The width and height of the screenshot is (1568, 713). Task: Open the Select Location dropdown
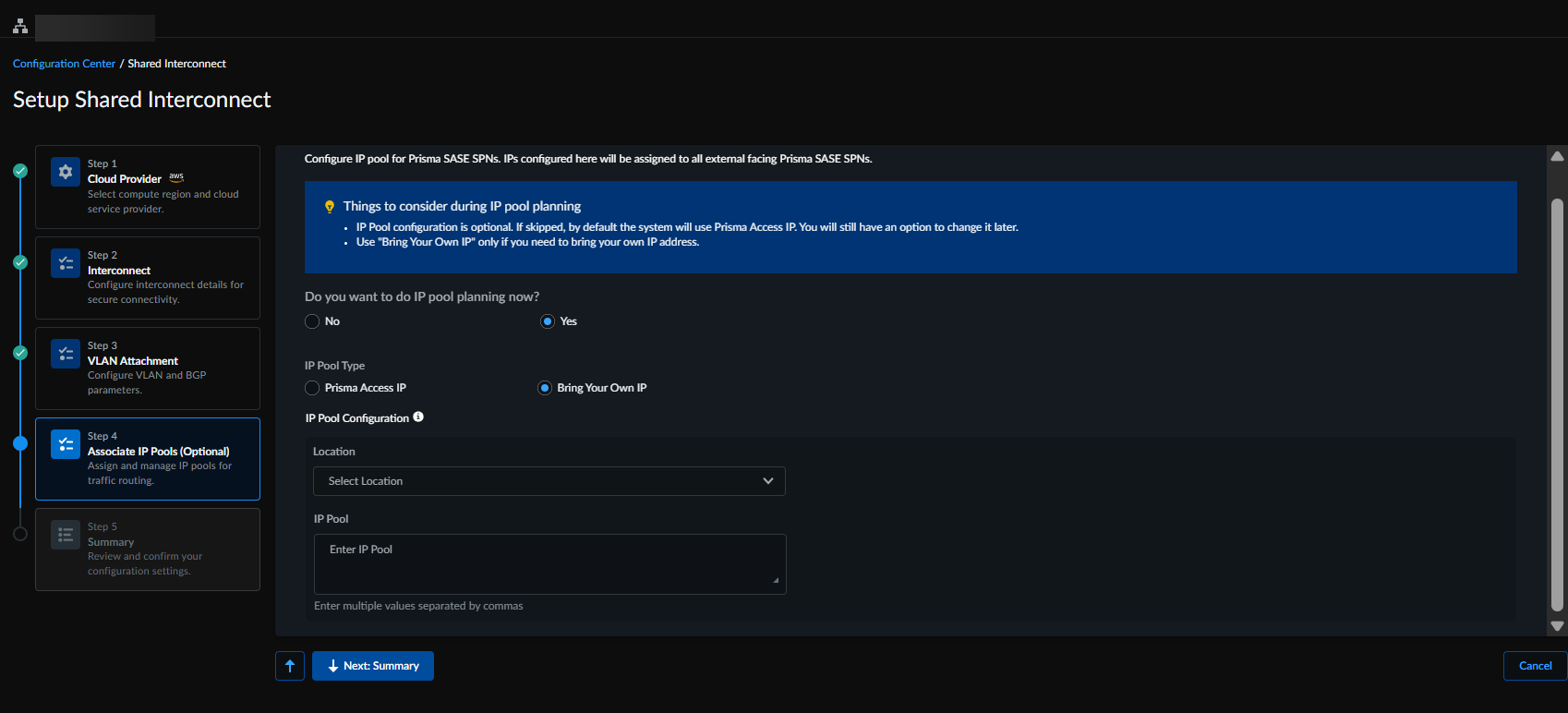tap(549, 481)
